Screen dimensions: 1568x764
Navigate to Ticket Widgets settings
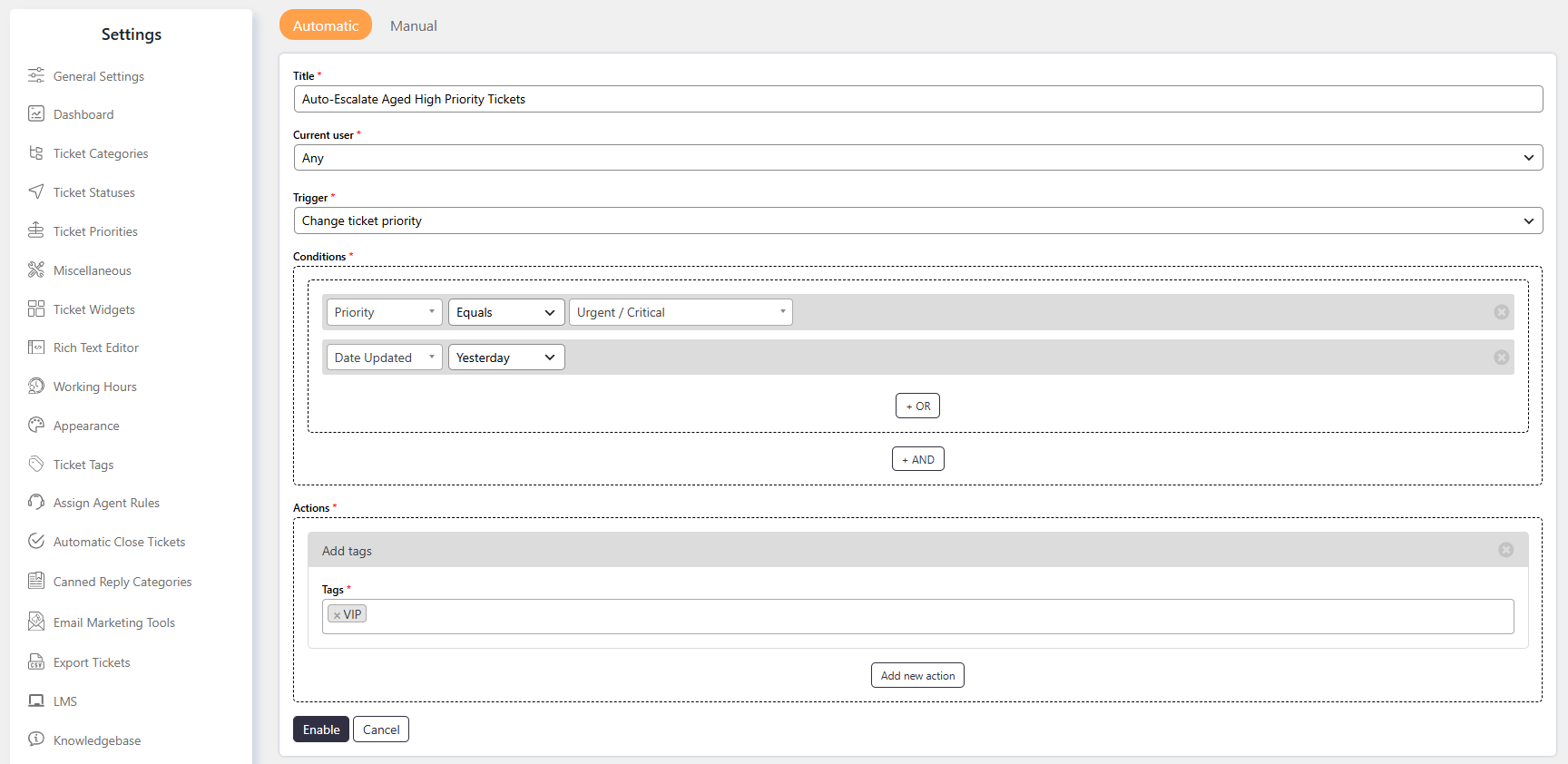94,309
